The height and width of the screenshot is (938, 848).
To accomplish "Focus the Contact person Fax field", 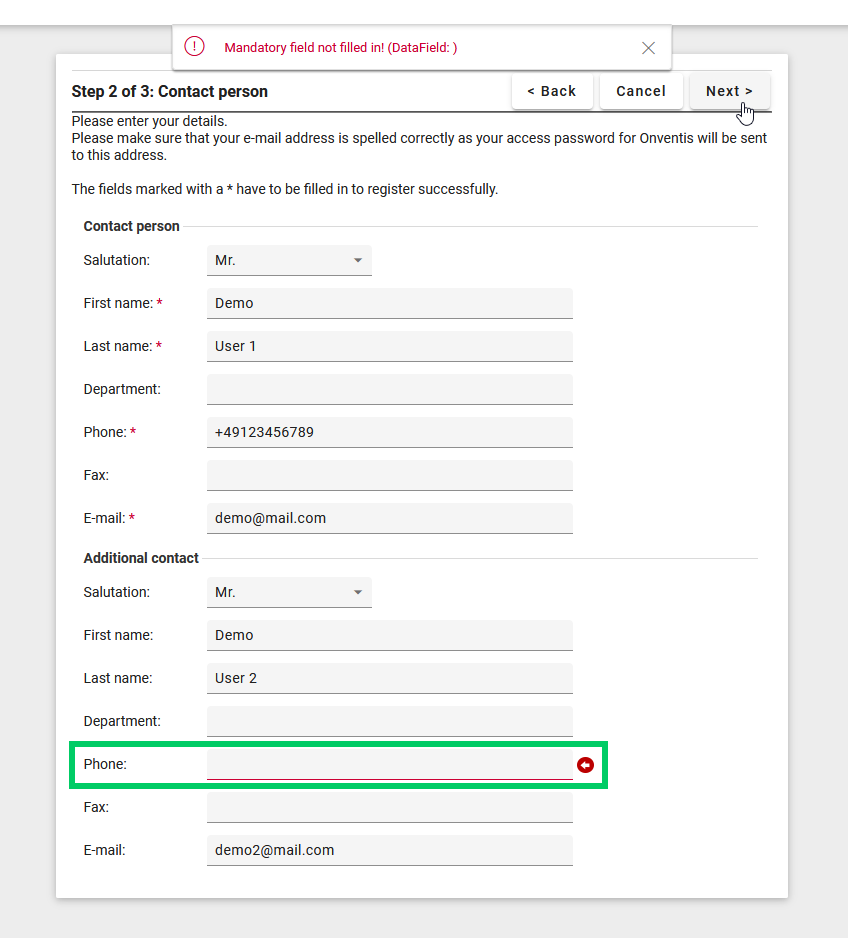I will click(389, 475).
